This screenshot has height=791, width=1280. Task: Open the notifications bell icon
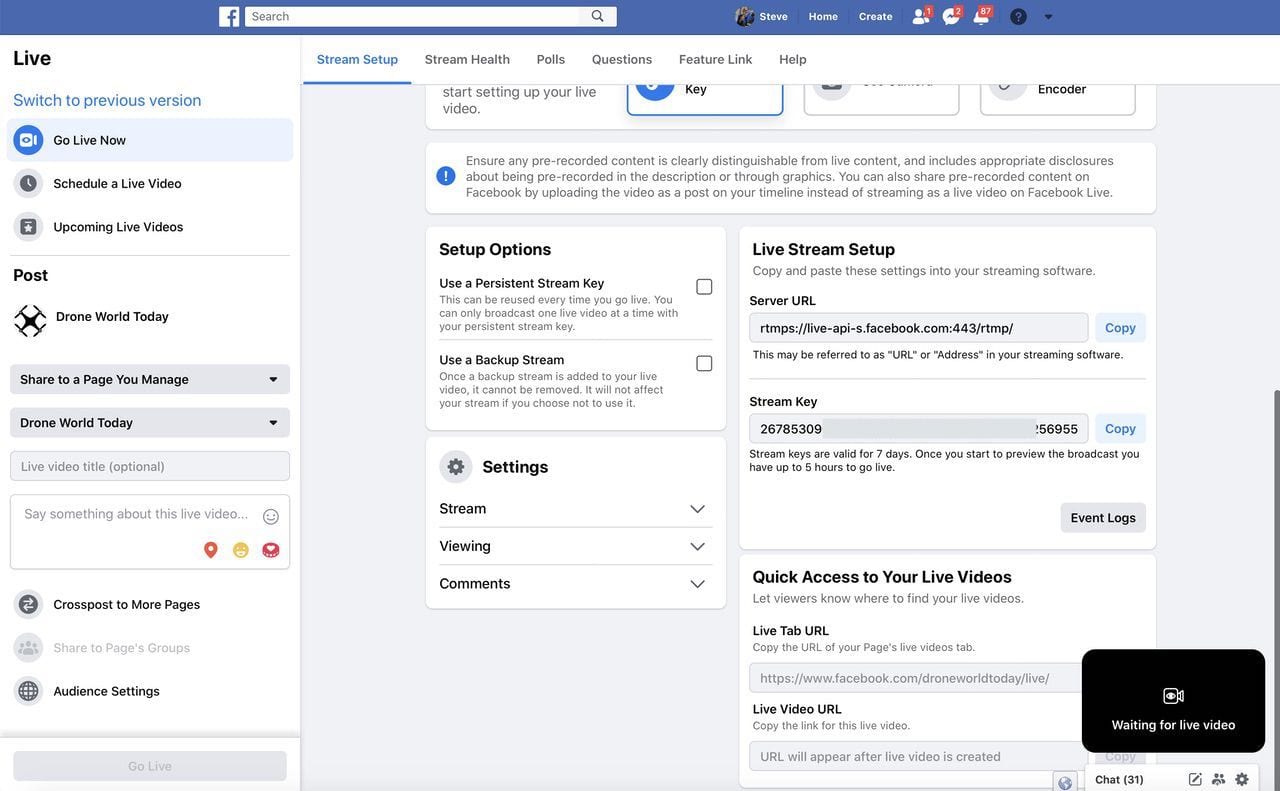point(981,16)
